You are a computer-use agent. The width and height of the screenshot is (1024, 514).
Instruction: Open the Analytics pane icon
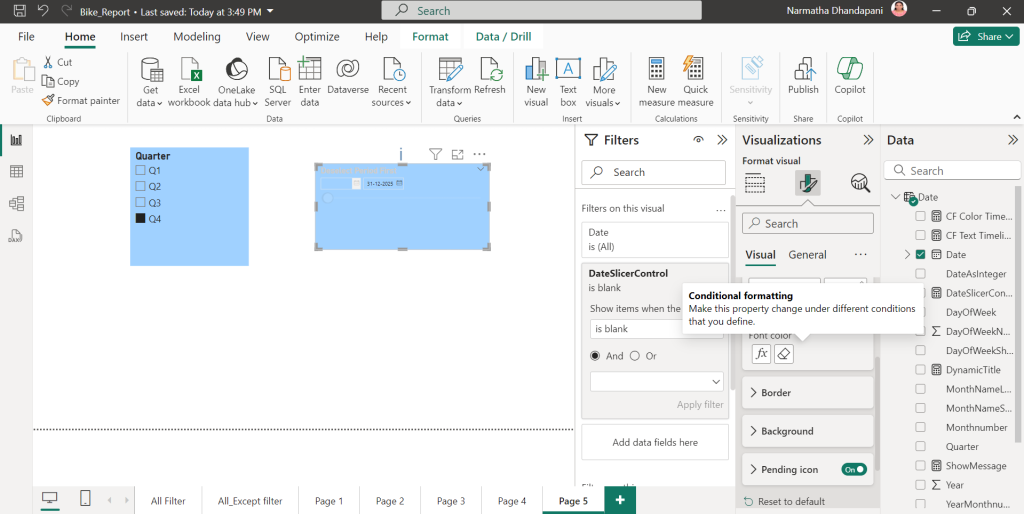tap(860, 184)
